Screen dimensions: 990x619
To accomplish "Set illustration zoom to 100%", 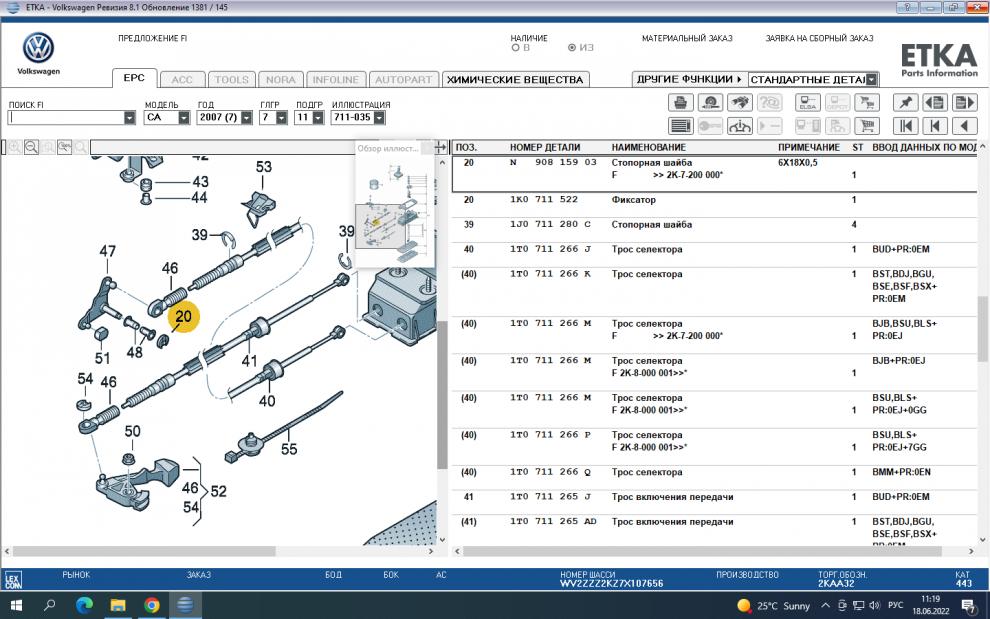I will (64, 147).
